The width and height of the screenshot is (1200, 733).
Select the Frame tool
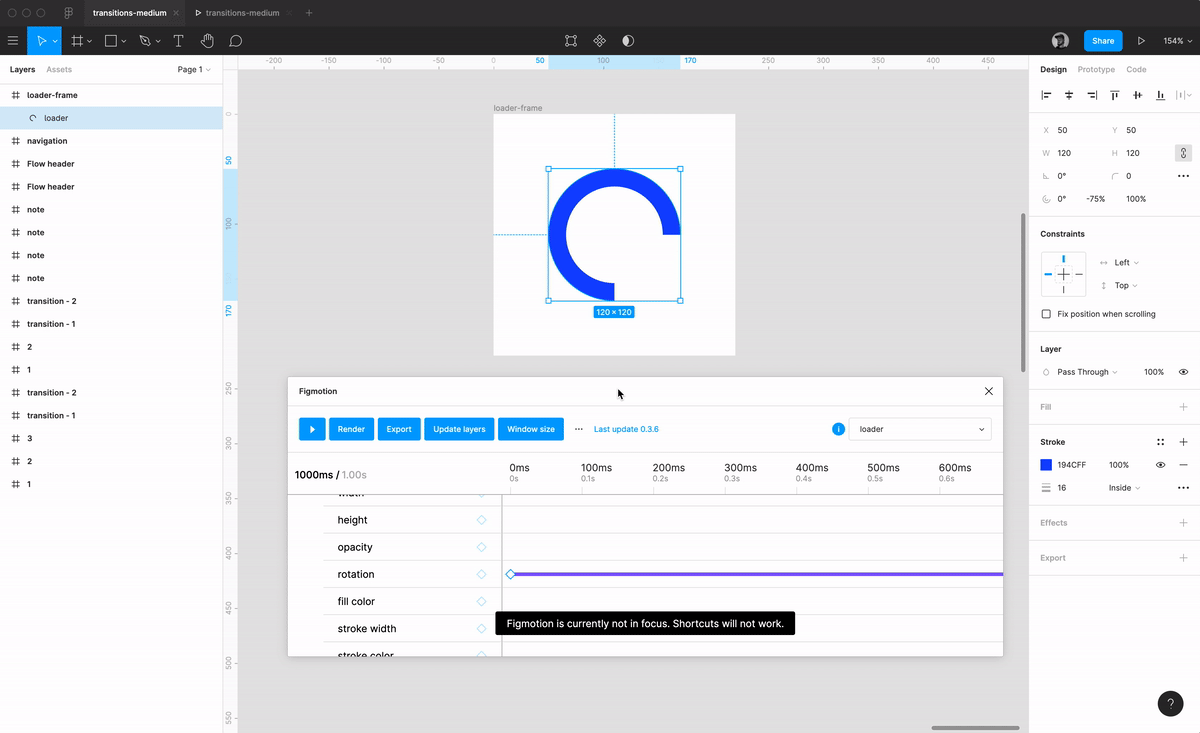pyautogui.click(x=77, y=41)
